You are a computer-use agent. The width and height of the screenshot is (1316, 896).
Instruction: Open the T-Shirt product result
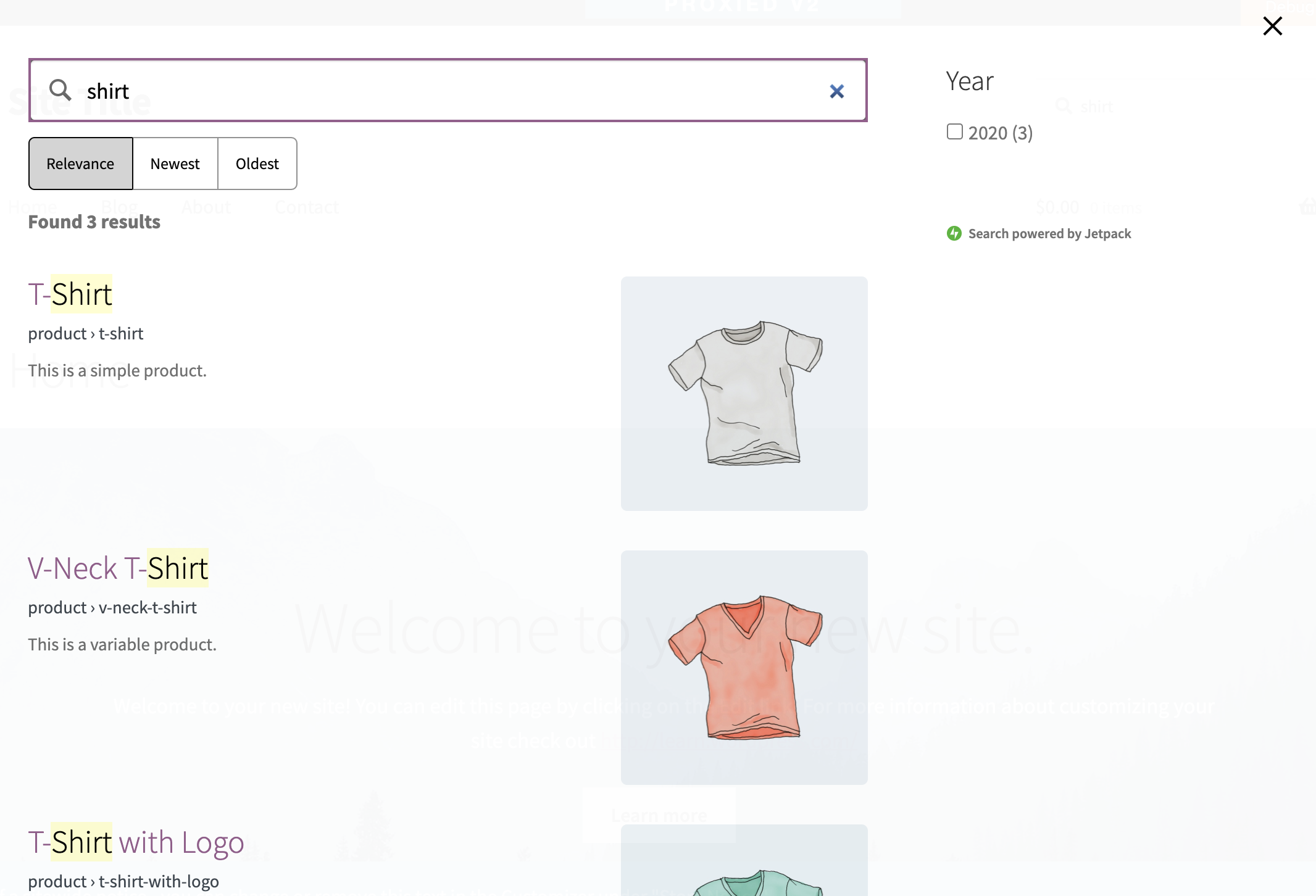[x=70, y=294]
